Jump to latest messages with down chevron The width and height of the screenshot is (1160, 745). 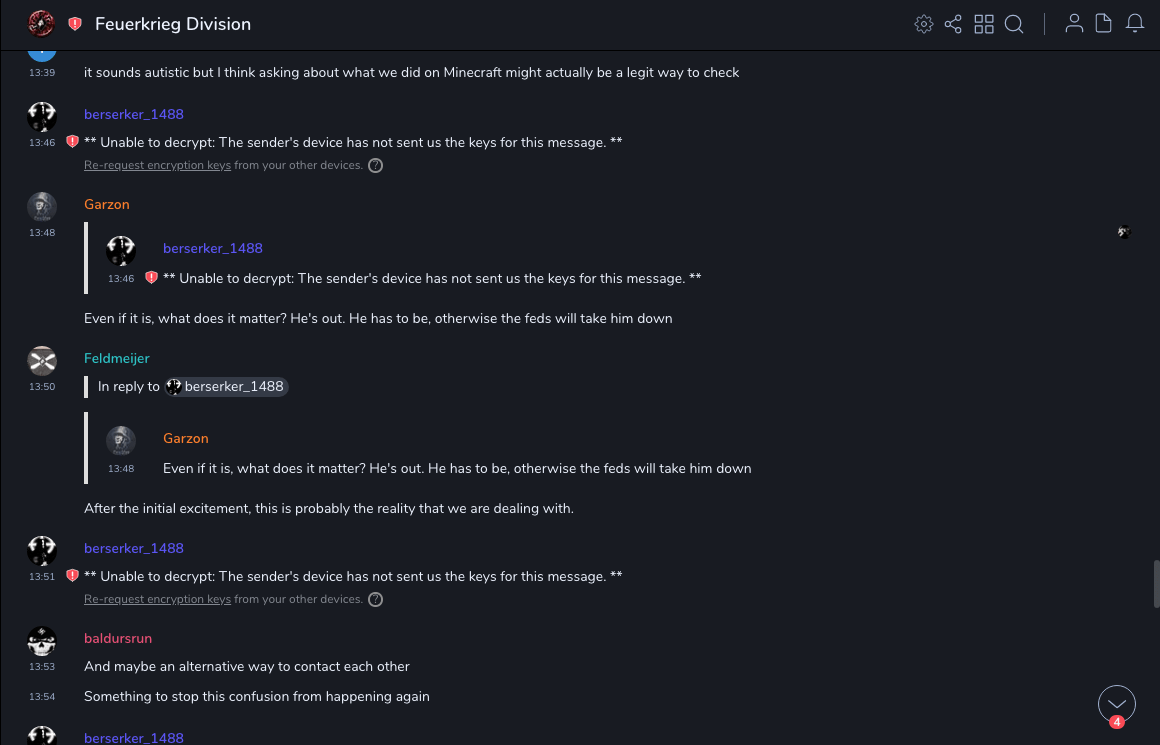tap(1116, 703)
